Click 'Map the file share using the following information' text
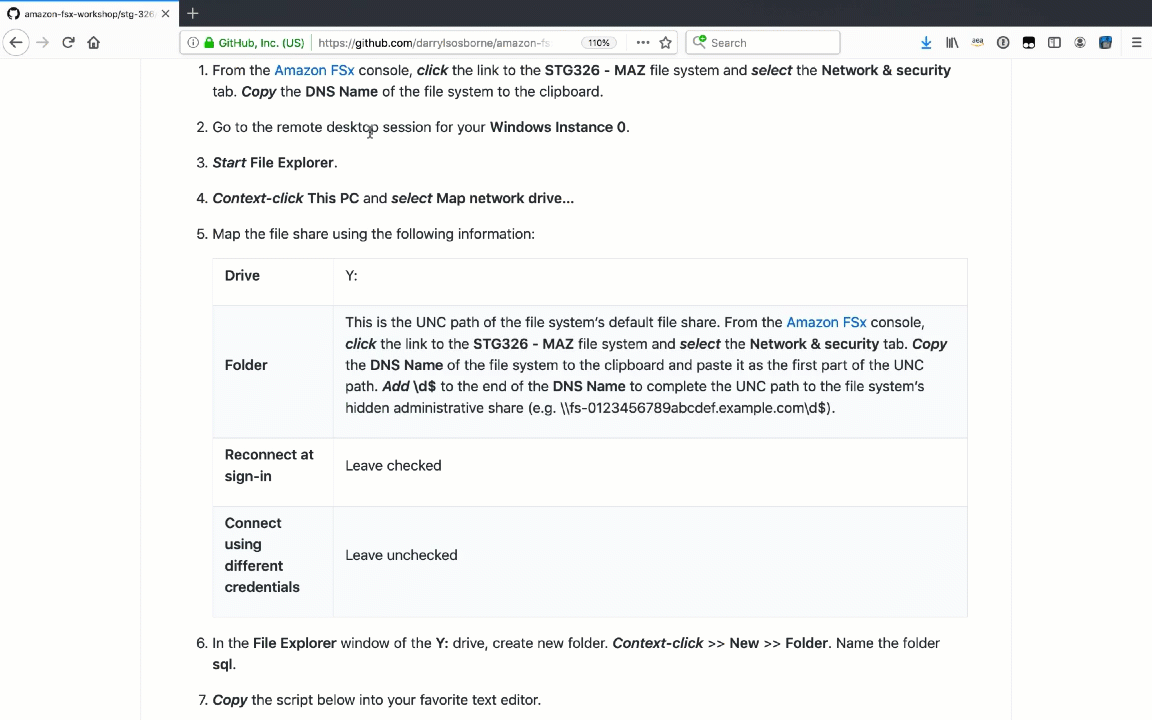Screen dimensions: 1152x720 (373, 234)
